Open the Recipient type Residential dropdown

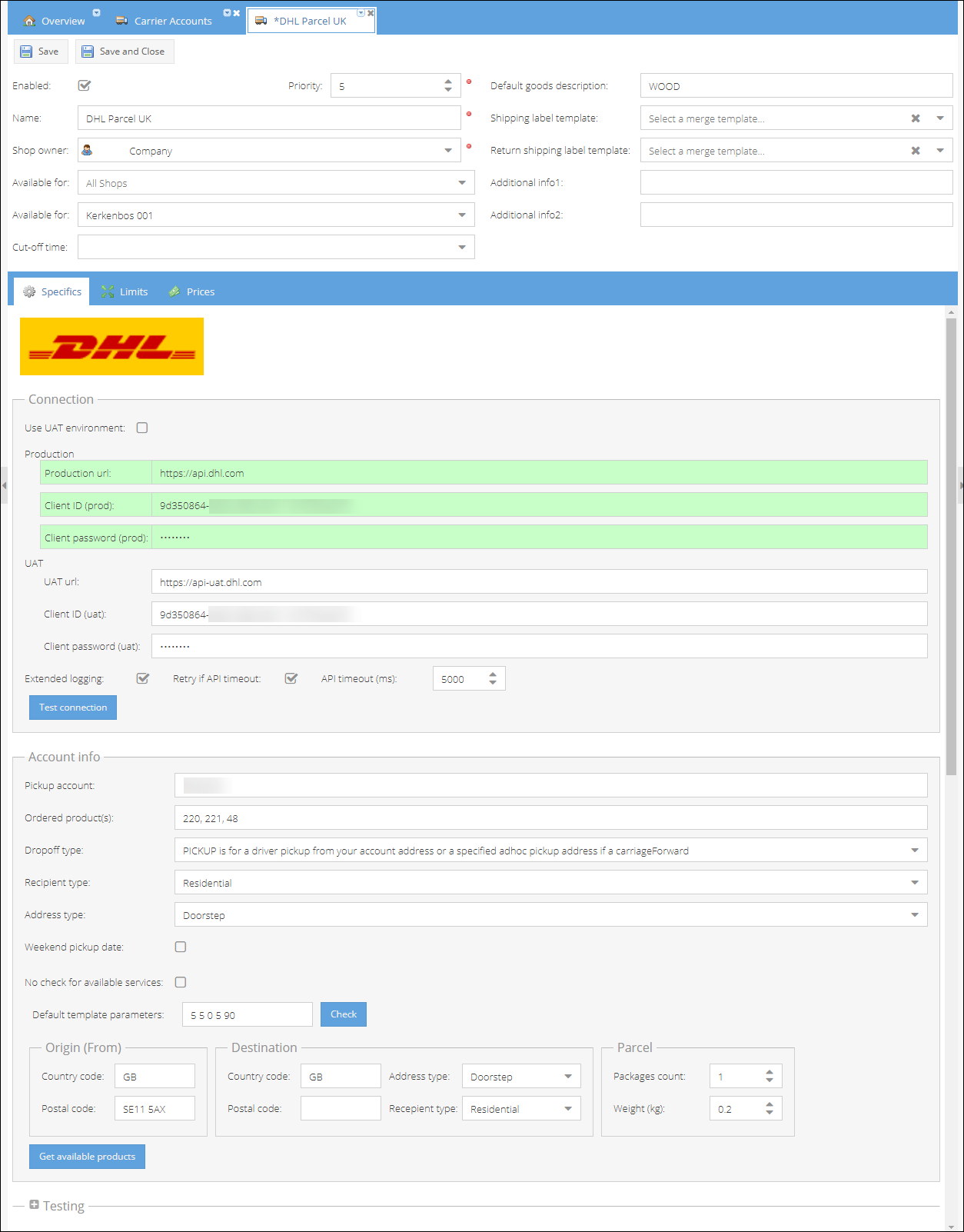point(915,883)
